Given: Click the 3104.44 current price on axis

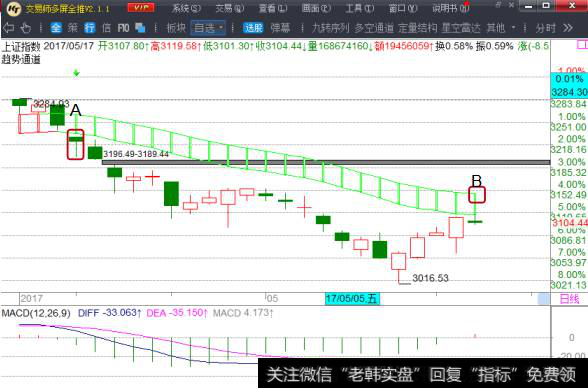Looking at the screenshot, I should (x=570, y=223).
